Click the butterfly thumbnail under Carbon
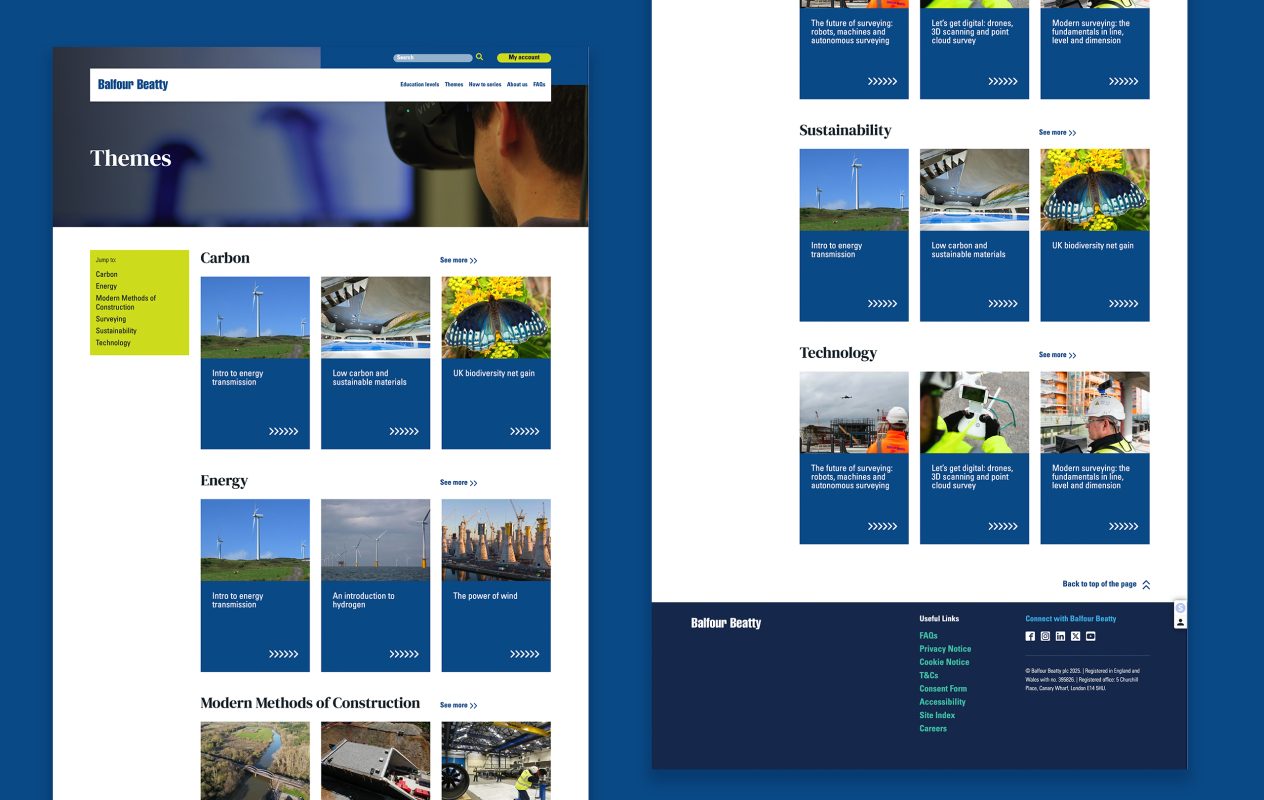Viewport: 1264px width, 800px height. tap(496, 318)
